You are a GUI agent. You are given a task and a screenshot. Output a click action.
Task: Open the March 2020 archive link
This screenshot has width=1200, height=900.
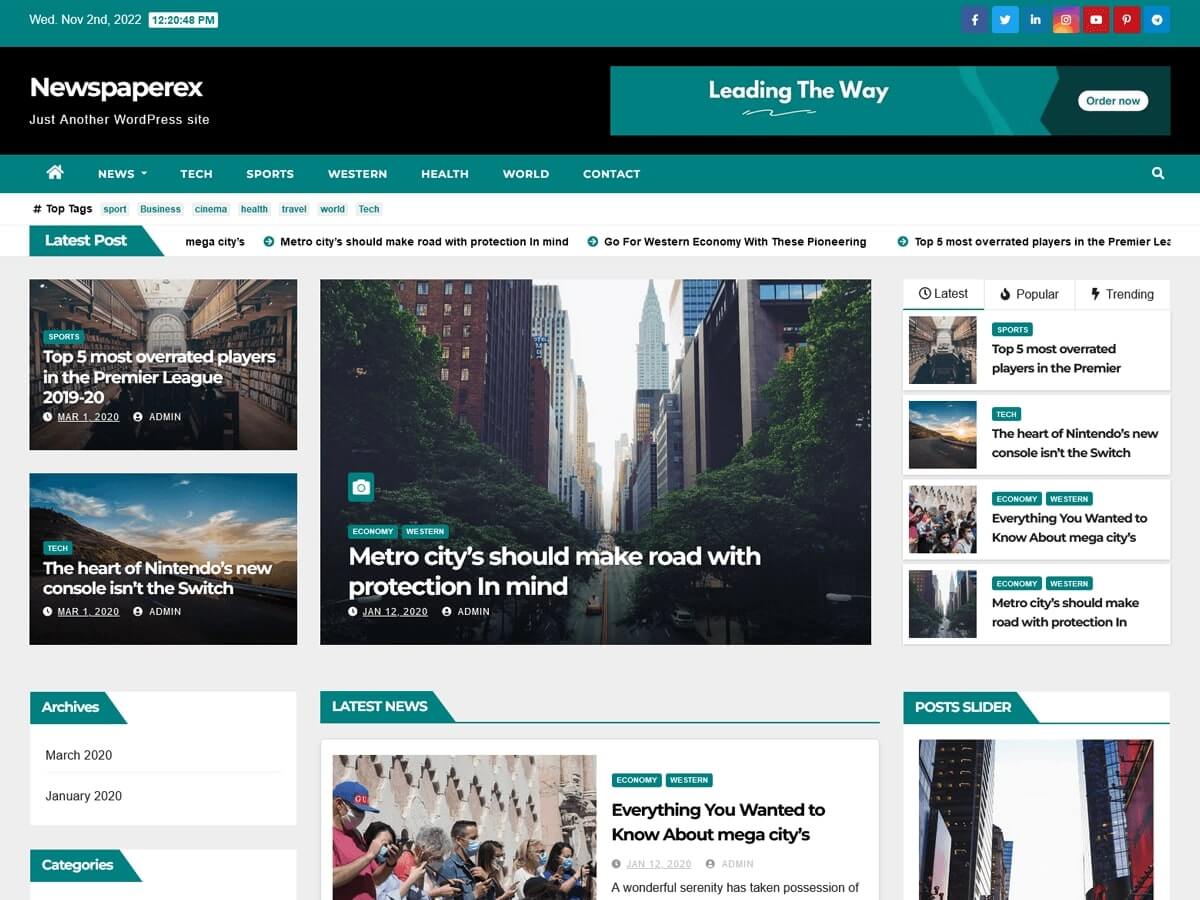click(78, 755)
